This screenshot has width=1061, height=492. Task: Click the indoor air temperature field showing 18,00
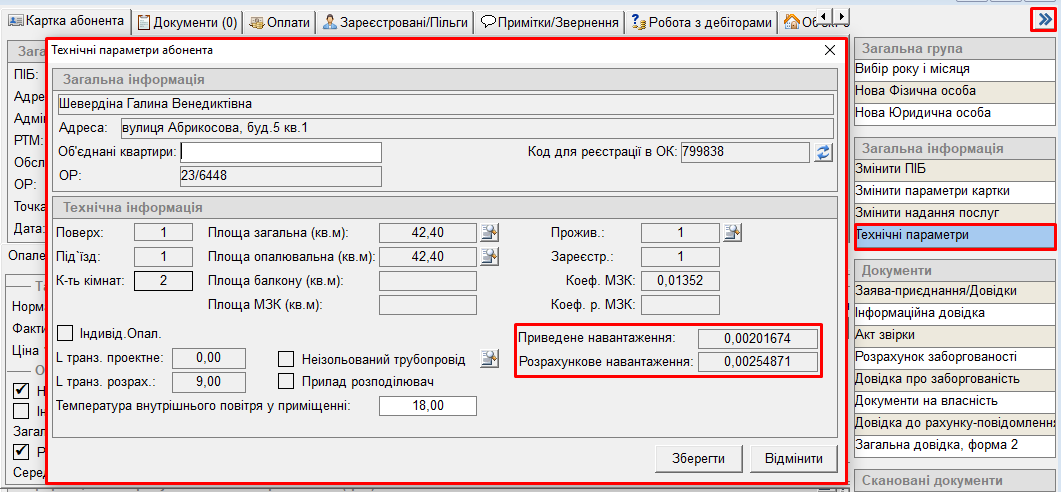428,406
